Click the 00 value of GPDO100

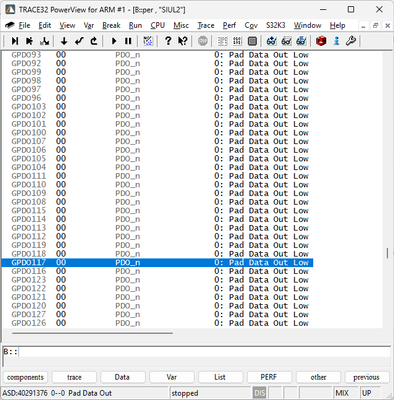(61, 133)
